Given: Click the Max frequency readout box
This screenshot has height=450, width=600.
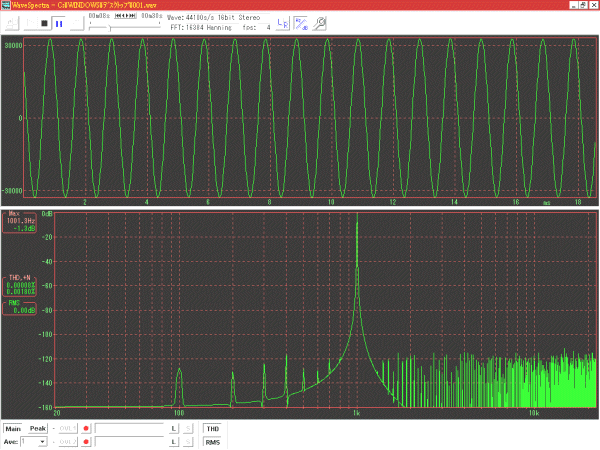Looking at the screenshot, I should pyautogui.click(x=19, y=221).
